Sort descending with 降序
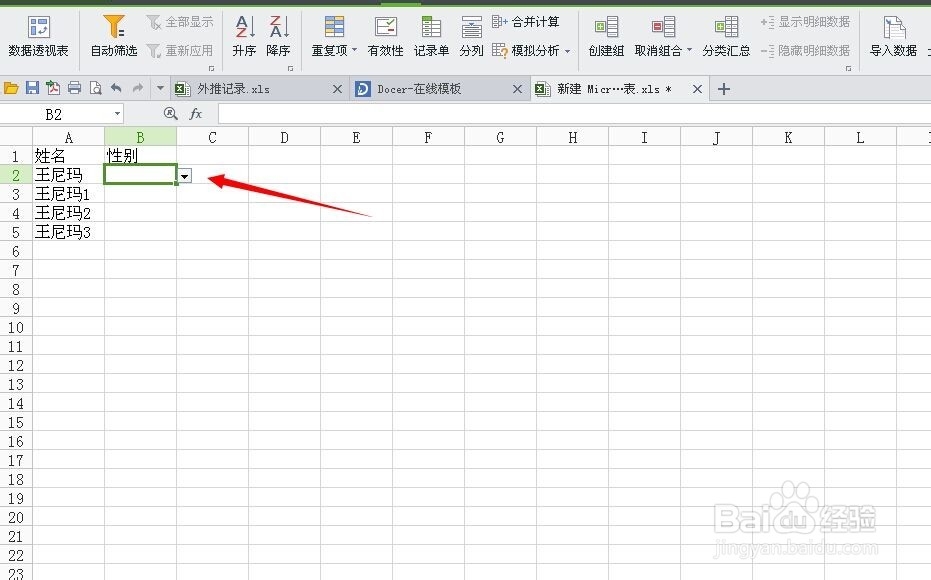Viewport: 931px width, 580px height. coord(278,37)
